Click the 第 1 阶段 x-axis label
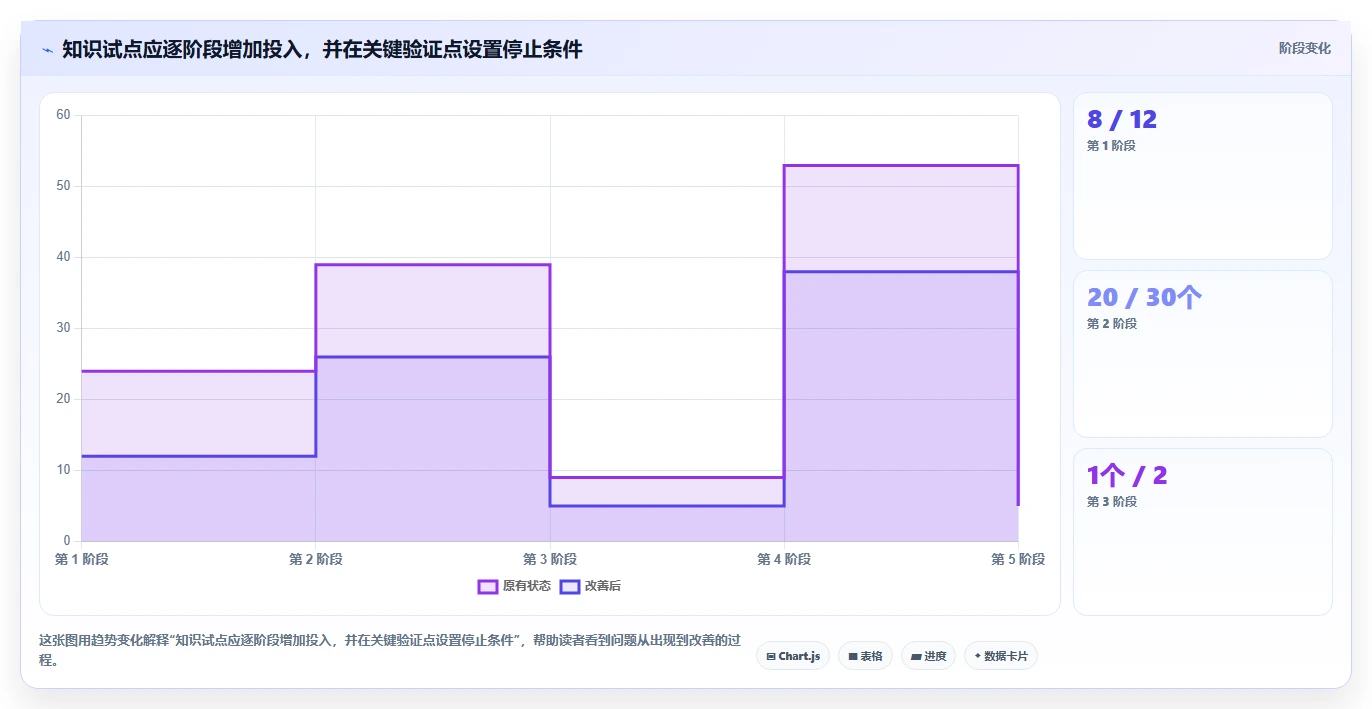The image size is (1372, 709). (x=82, y=559)
